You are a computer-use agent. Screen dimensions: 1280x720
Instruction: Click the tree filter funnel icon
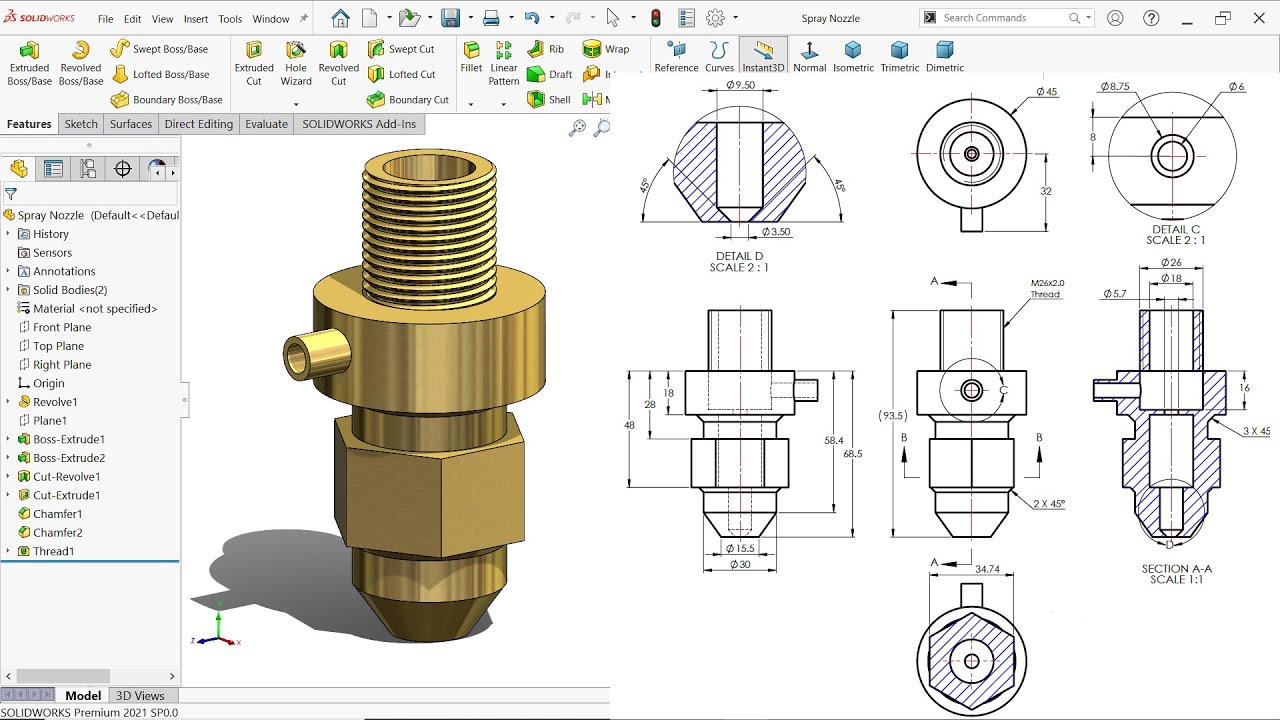11,194
